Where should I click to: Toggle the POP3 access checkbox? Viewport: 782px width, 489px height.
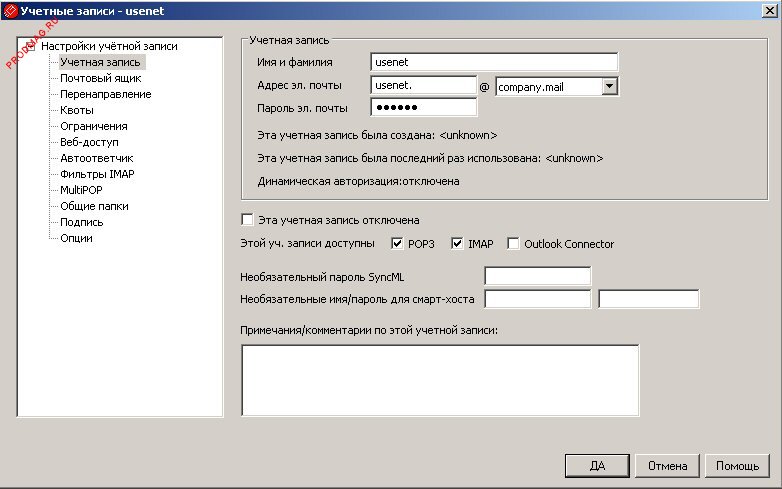(397, 244)
